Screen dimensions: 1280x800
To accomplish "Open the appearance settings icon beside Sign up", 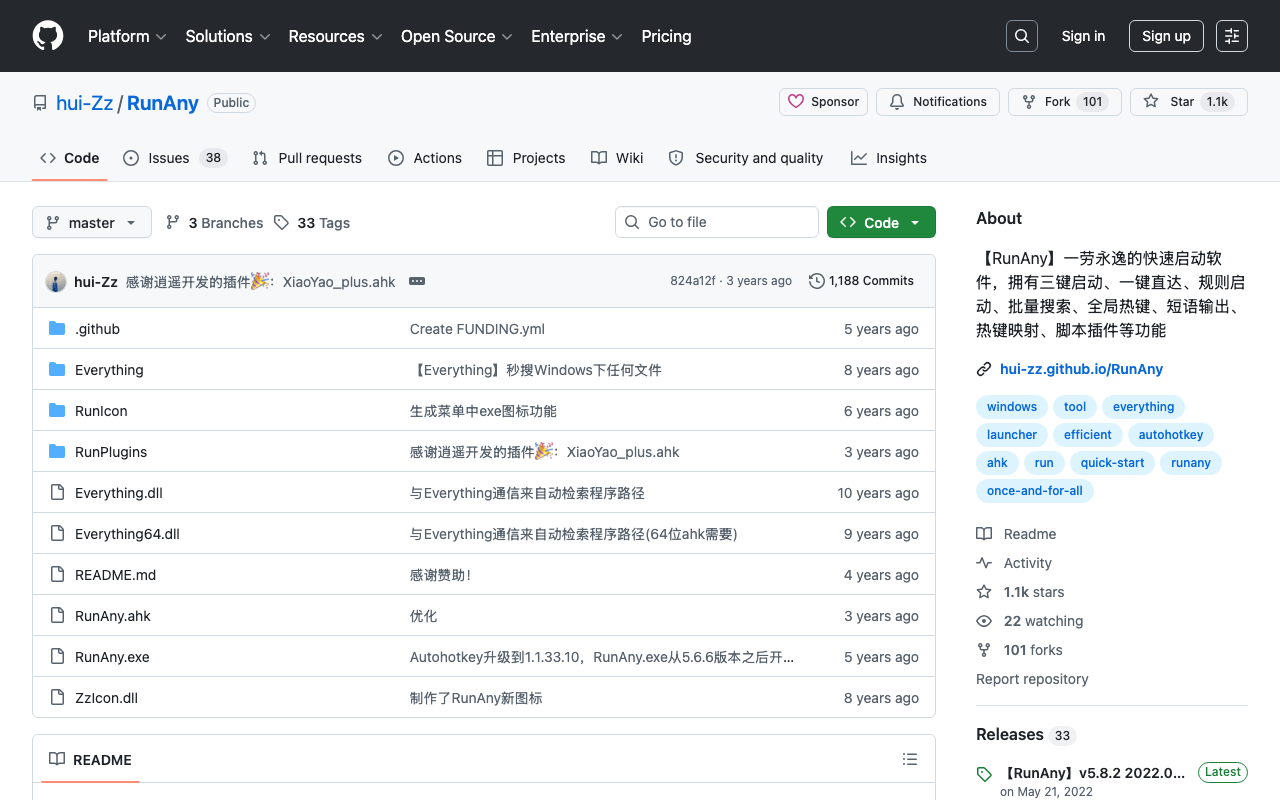I will pyautogui.click(x=1232, y=36).
